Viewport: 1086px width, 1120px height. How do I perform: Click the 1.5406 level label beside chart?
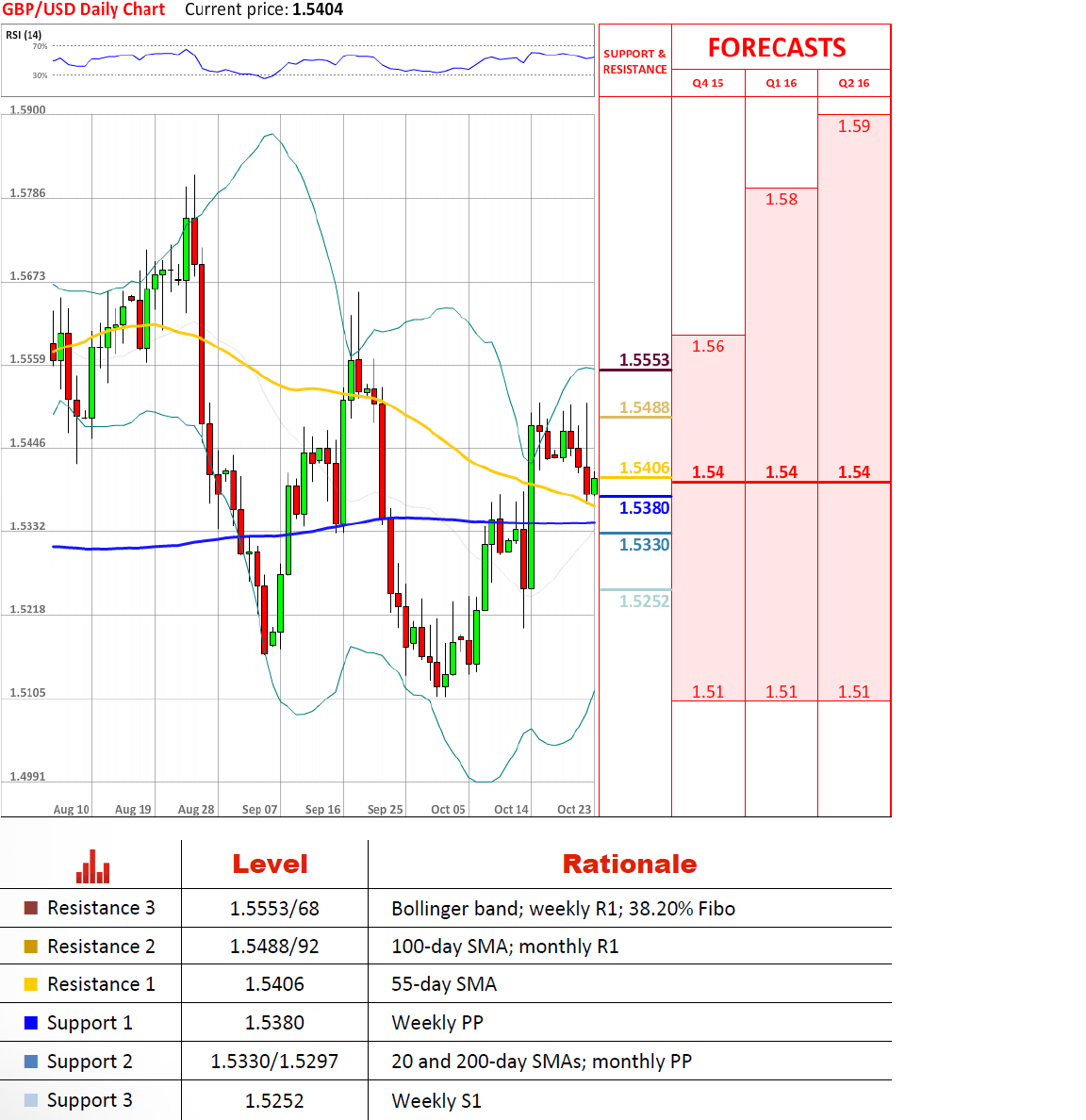pyautogui.click(x=644, y=468)
